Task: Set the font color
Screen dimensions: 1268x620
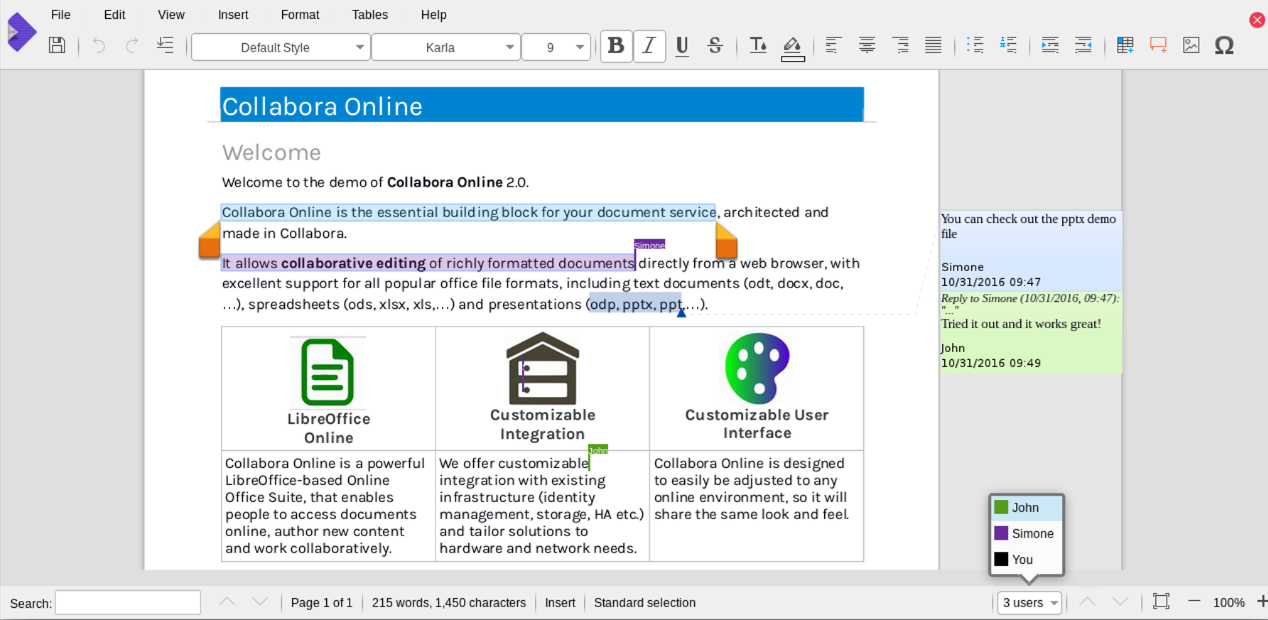Action: [758, 45]
